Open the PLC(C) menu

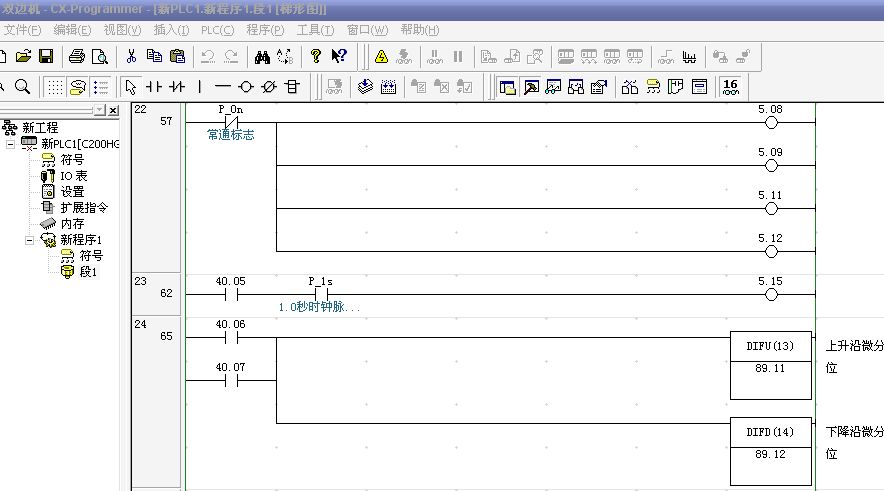tap(217, 30)
